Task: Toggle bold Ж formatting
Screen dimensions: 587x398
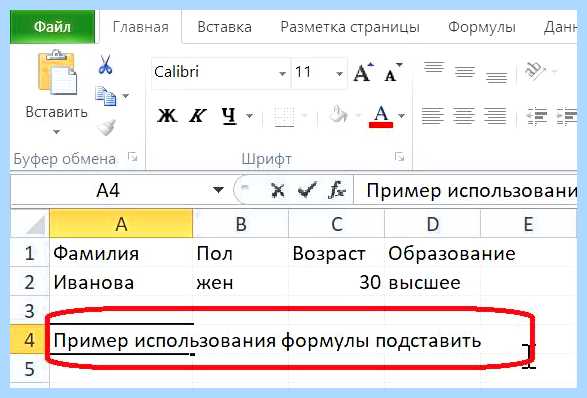Action: click(167, 115)
